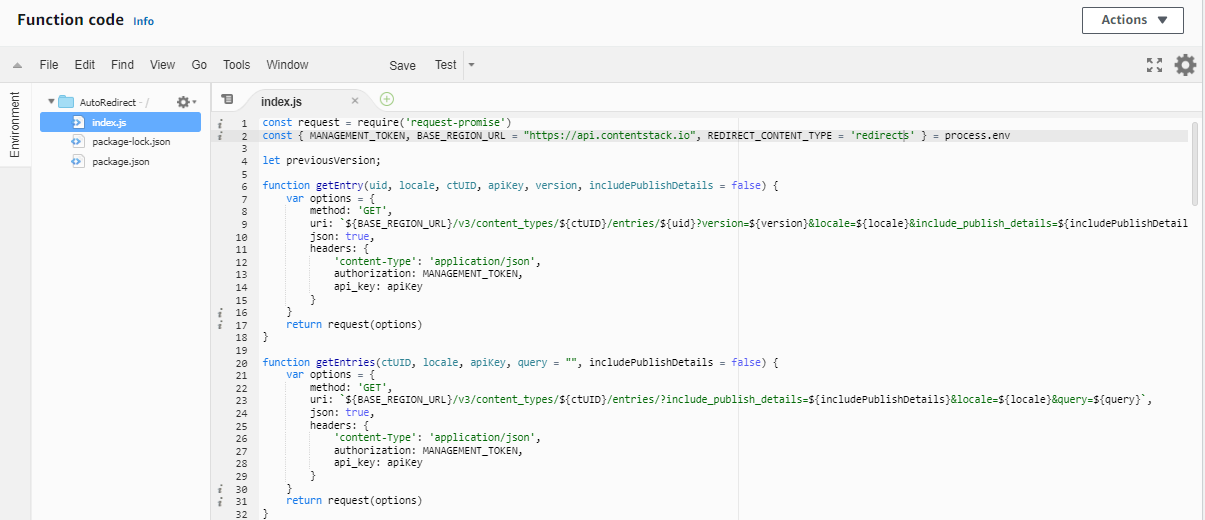This screenshot has width=1205, height=520.
Task: Toggle fullscreen editor mode icon
Action: click(x=1154, y=65)
